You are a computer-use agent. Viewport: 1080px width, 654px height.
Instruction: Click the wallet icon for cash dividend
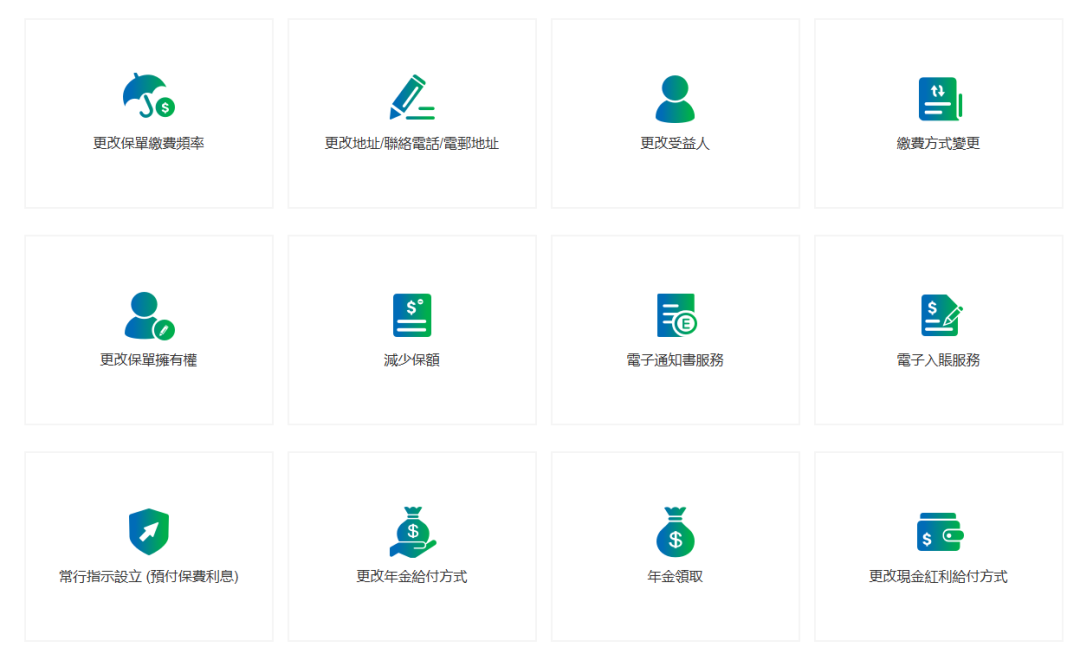(x=939, y=531)
